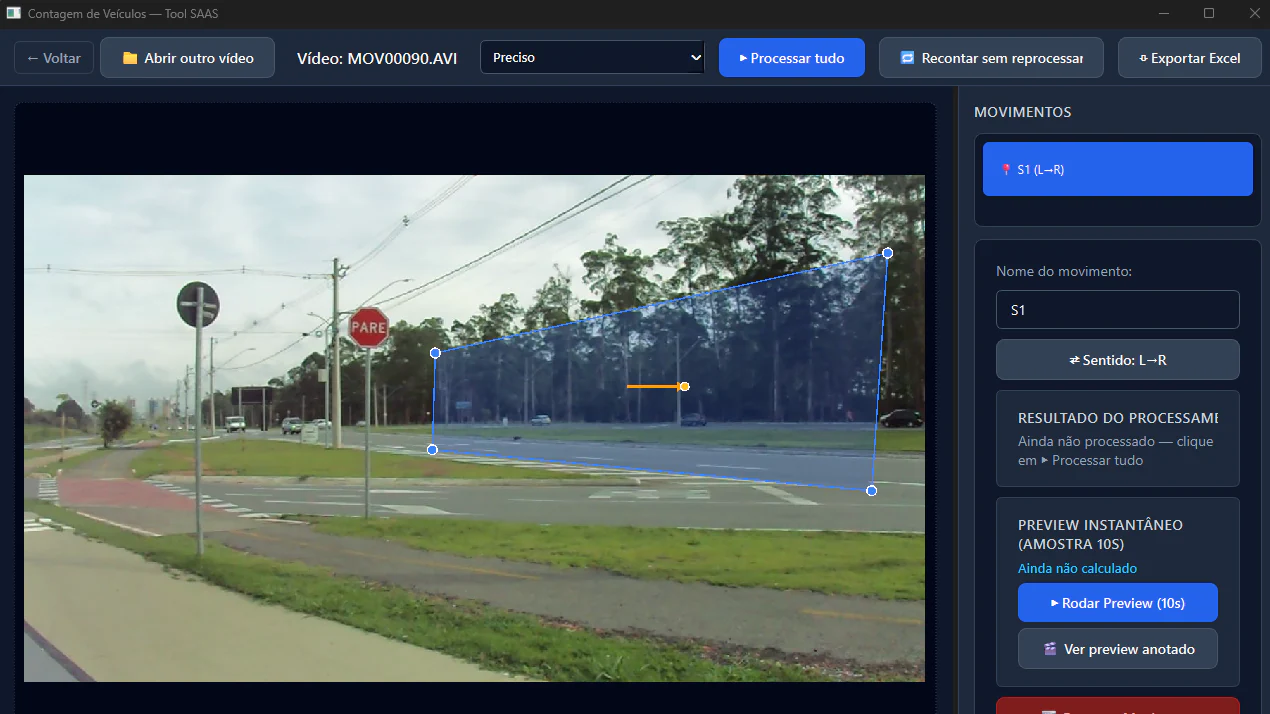
Task: Export results with Exportar Excel
Action: coord(1189,58)
